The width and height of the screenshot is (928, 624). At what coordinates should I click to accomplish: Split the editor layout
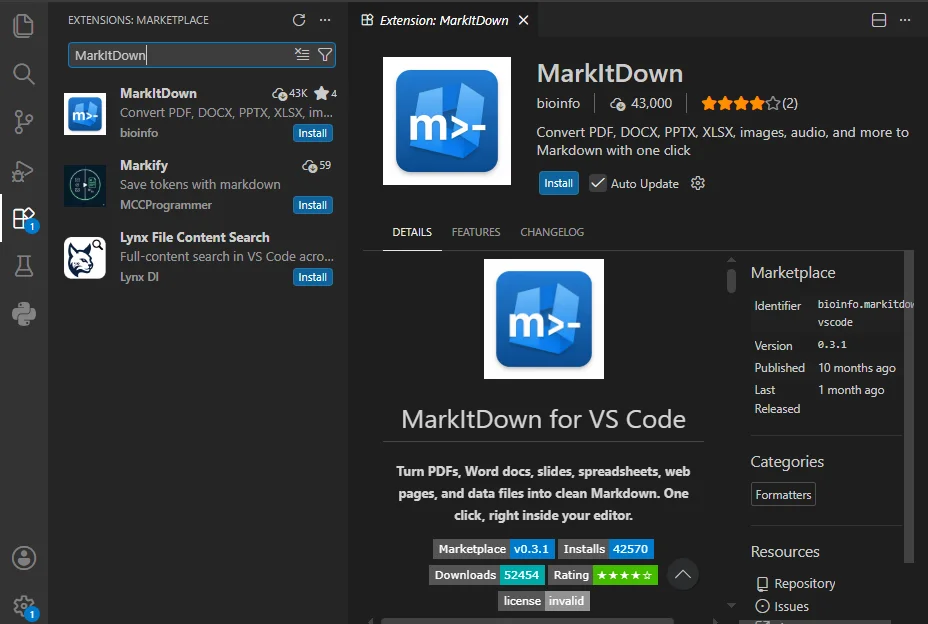[879, 20]
